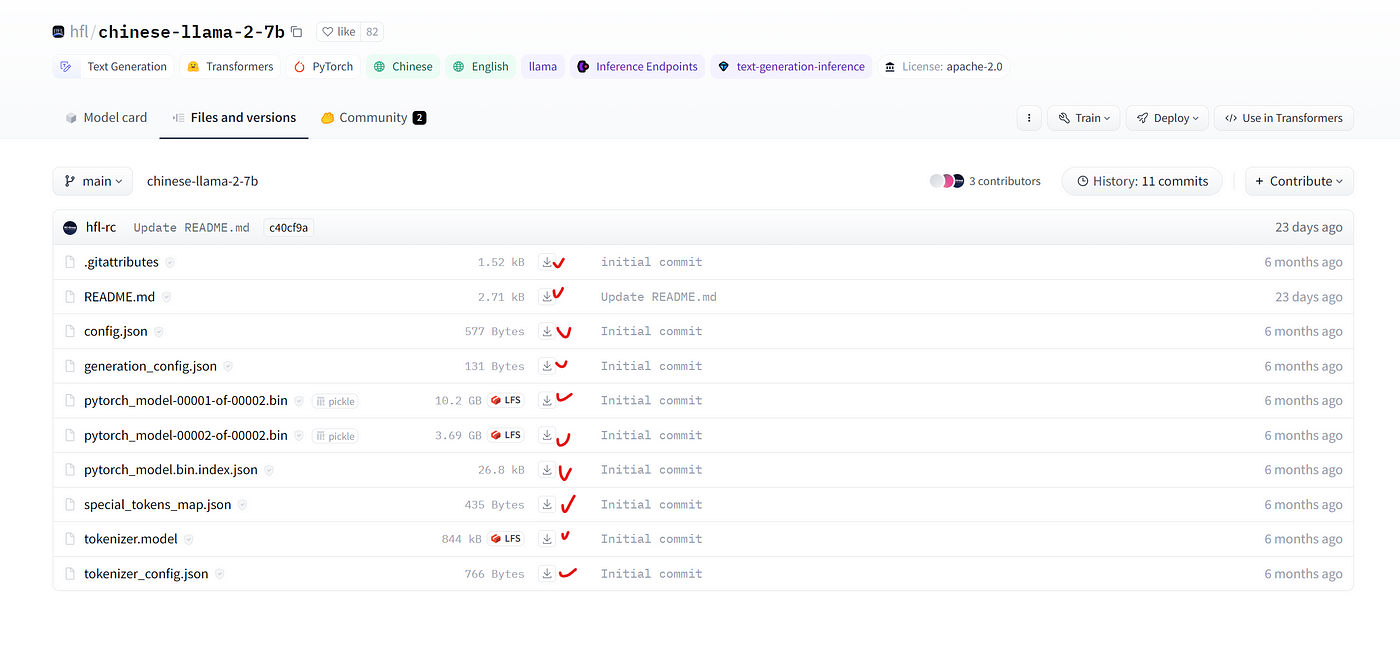This screenshot has height=662, width=1400.
Task: Open the three-dot more options menu
Action: click(x=1029, y=118)
